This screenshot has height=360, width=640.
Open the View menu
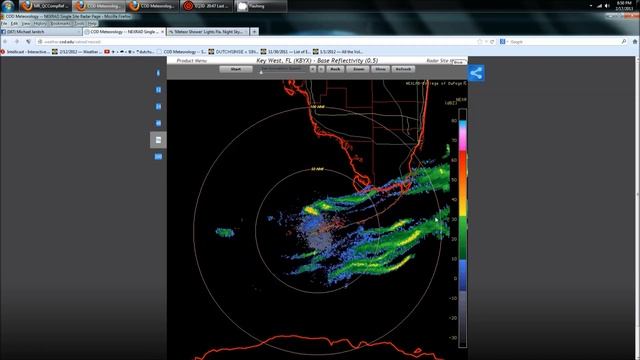(x=25, y=24)
